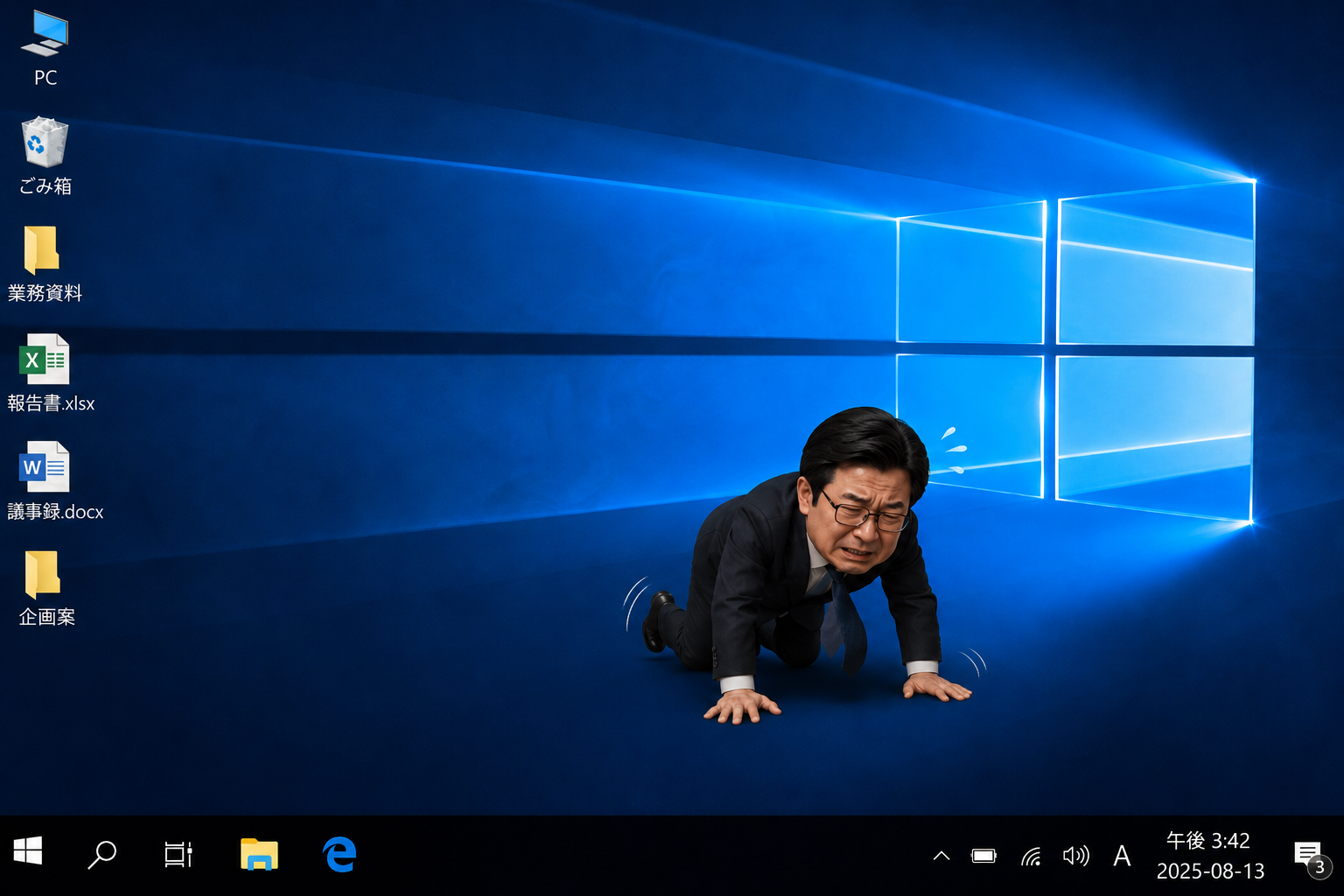Image resolution: width=1344 pixels, height=896 pixels.
Task: Open taskbar search magnifier
Action: (x=102, y=854)
